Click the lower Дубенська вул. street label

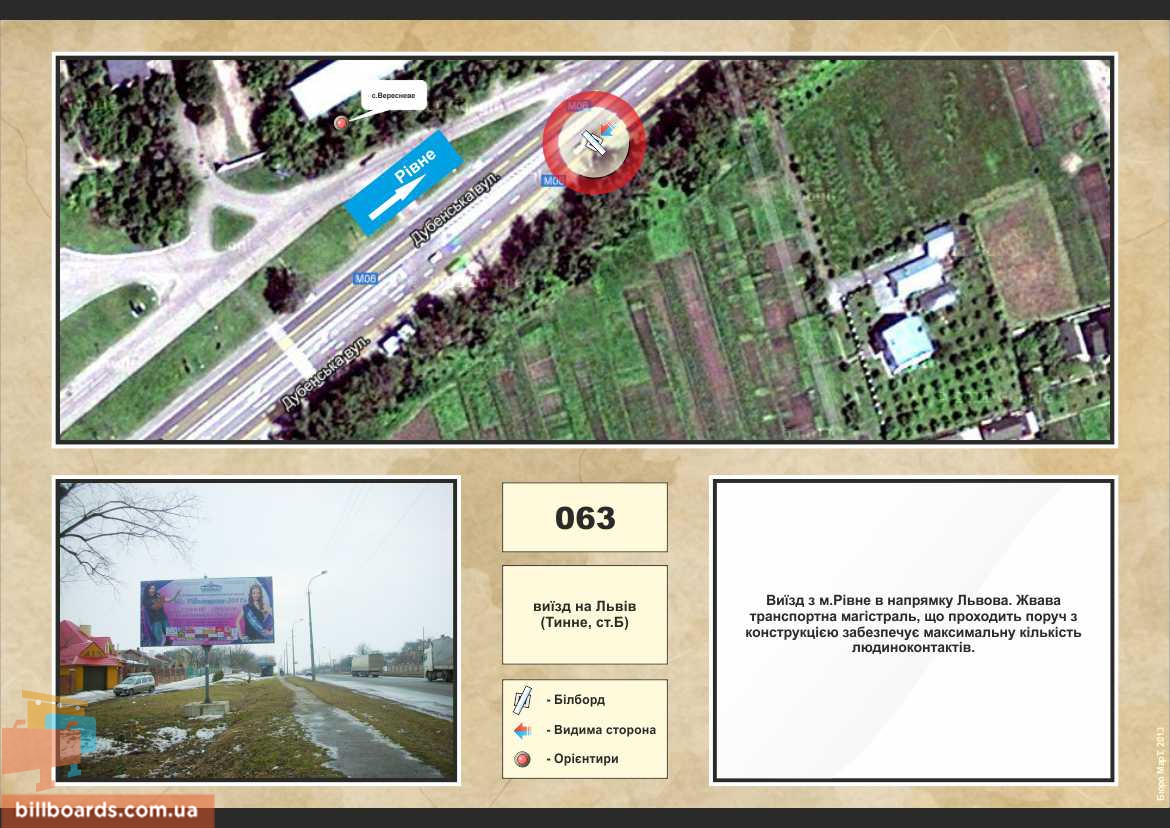pyautogui.click(x=325, y=374)
